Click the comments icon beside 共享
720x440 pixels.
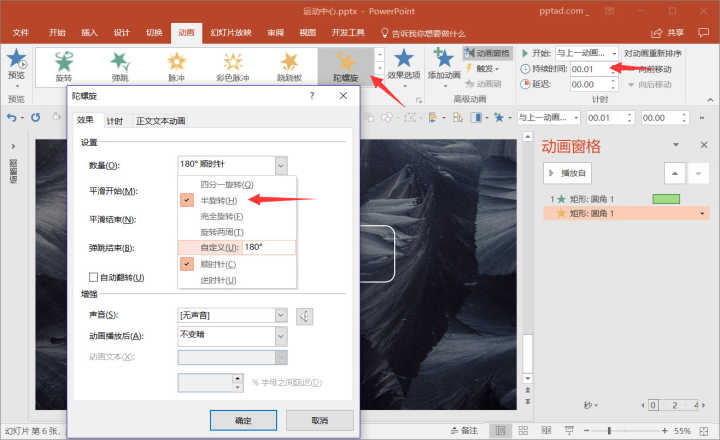703,33
